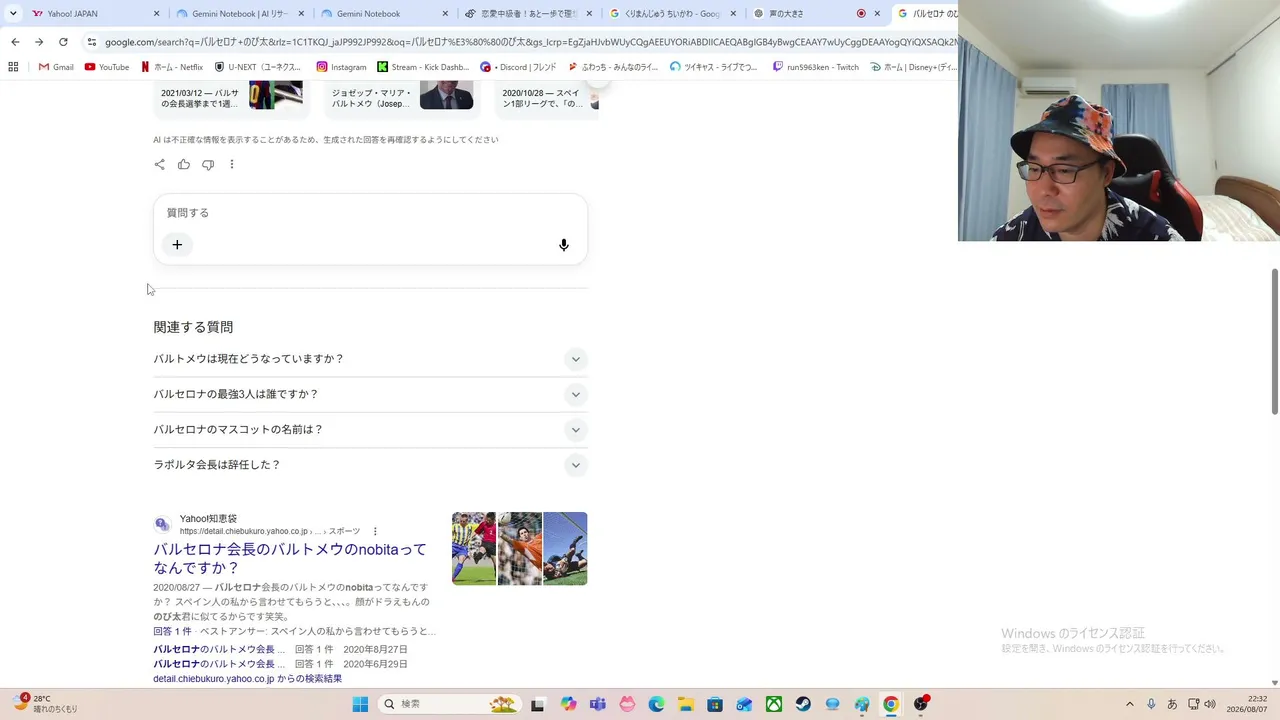Open the AI answer's three-dot options menu
The width and height of the screenshot is (1280, 720).
coord(232,165)
